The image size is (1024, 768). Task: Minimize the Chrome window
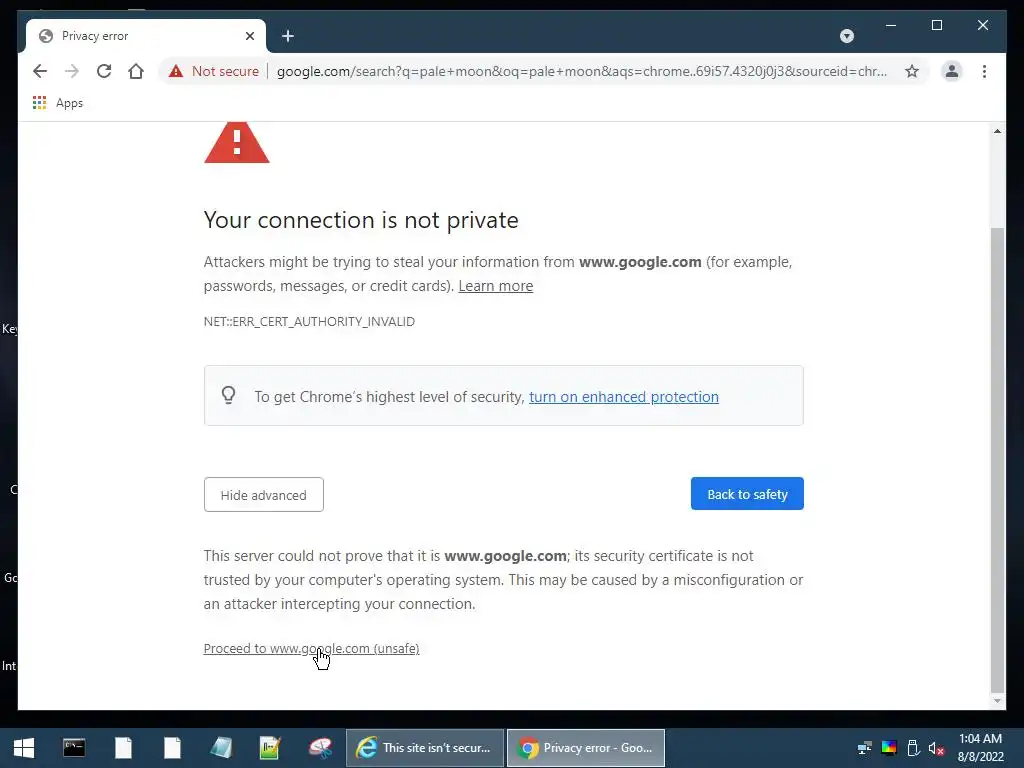click(891, 25)
